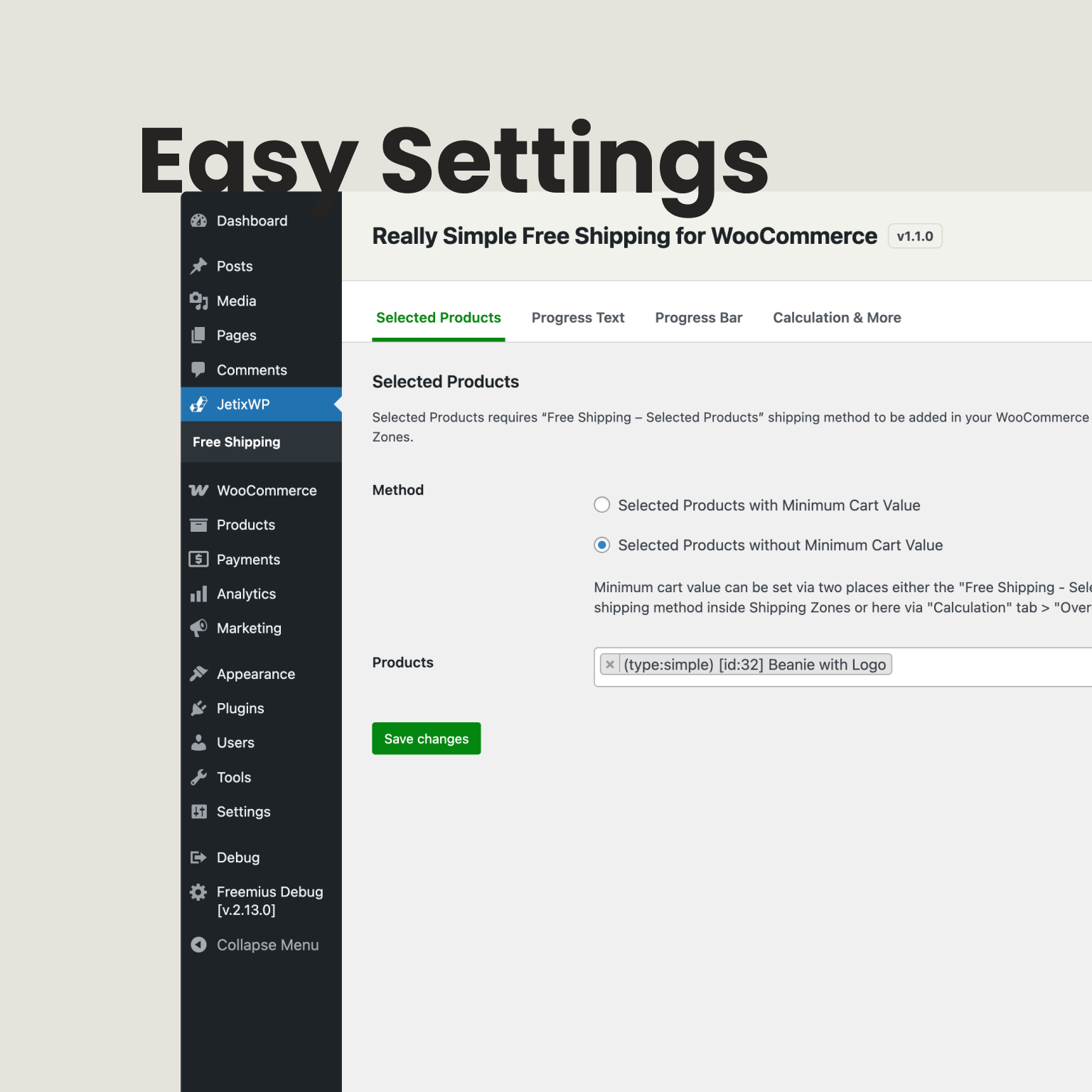Click the Tools wrench icon

(x=198, y=777)
